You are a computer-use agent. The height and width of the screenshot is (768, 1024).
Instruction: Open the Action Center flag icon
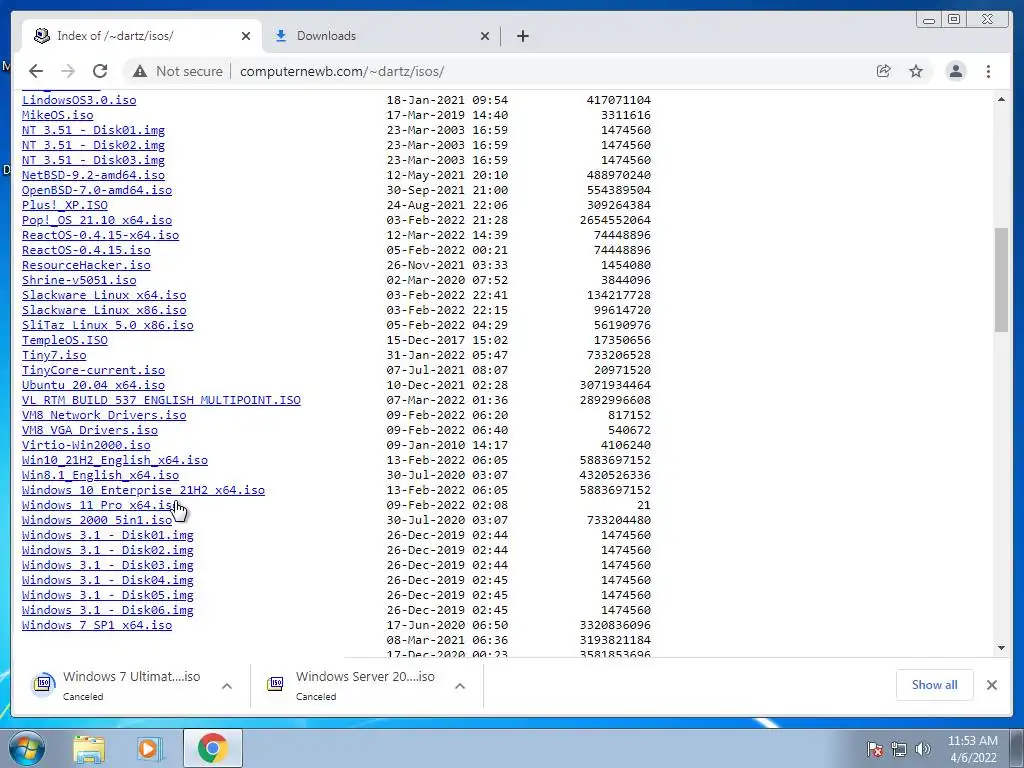coord(874,749)
